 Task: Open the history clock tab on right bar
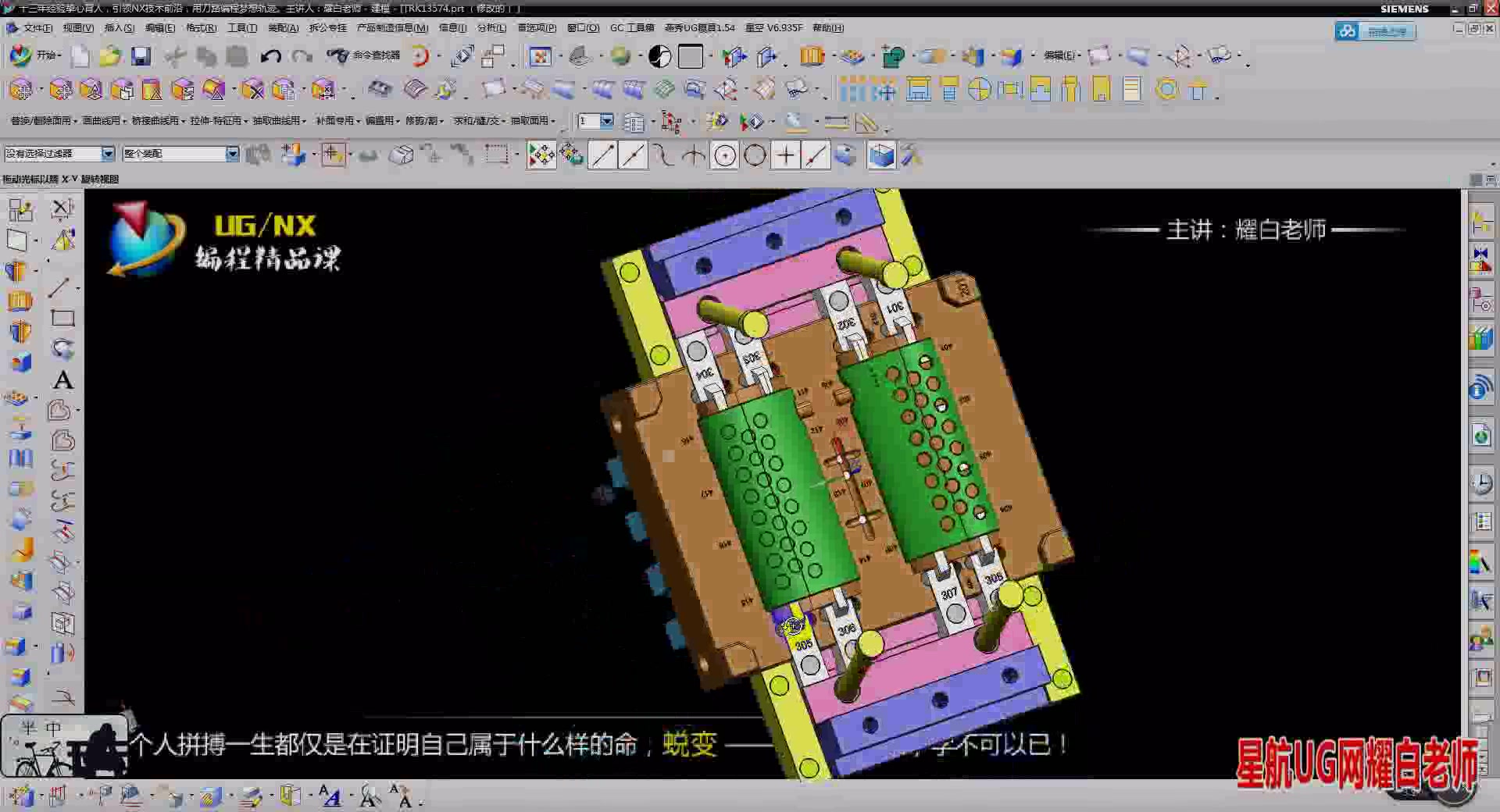(1481, 484)
